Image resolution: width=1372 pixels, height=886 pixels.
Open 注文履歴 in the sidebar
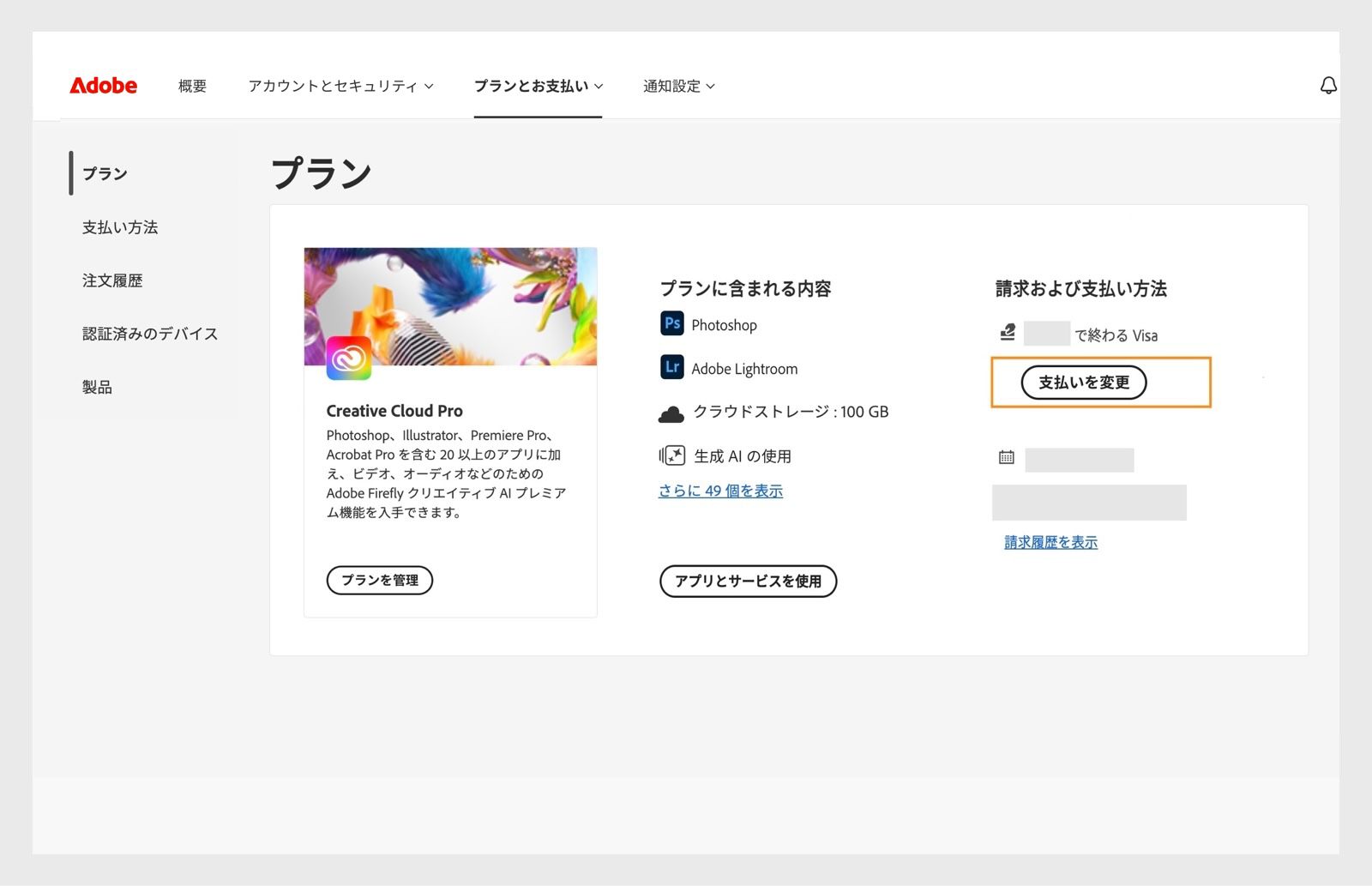pos(112,280)
